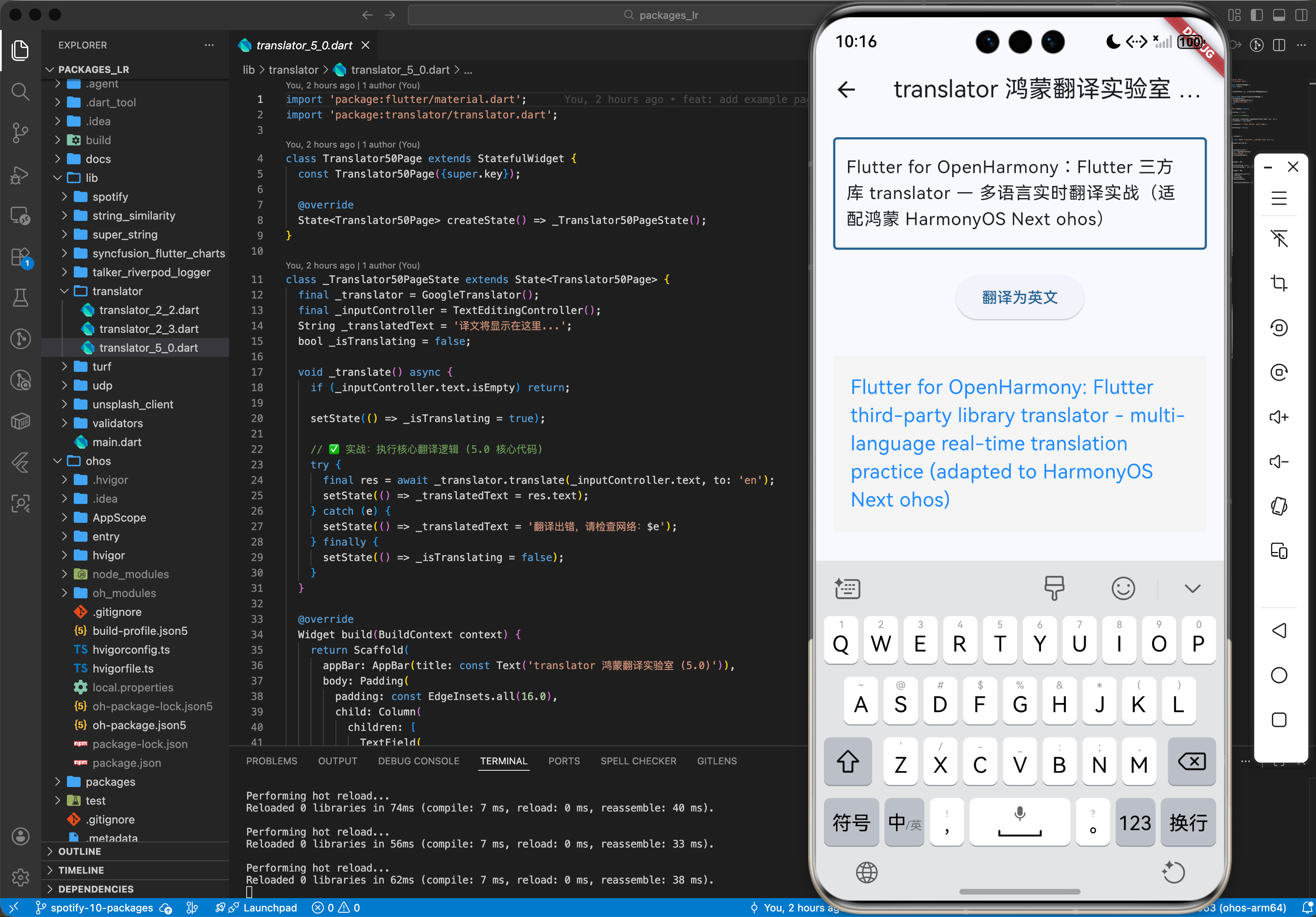1316x917 pixels.
Task: Open Run and Debug view
Action: click(x=21, y=174)
